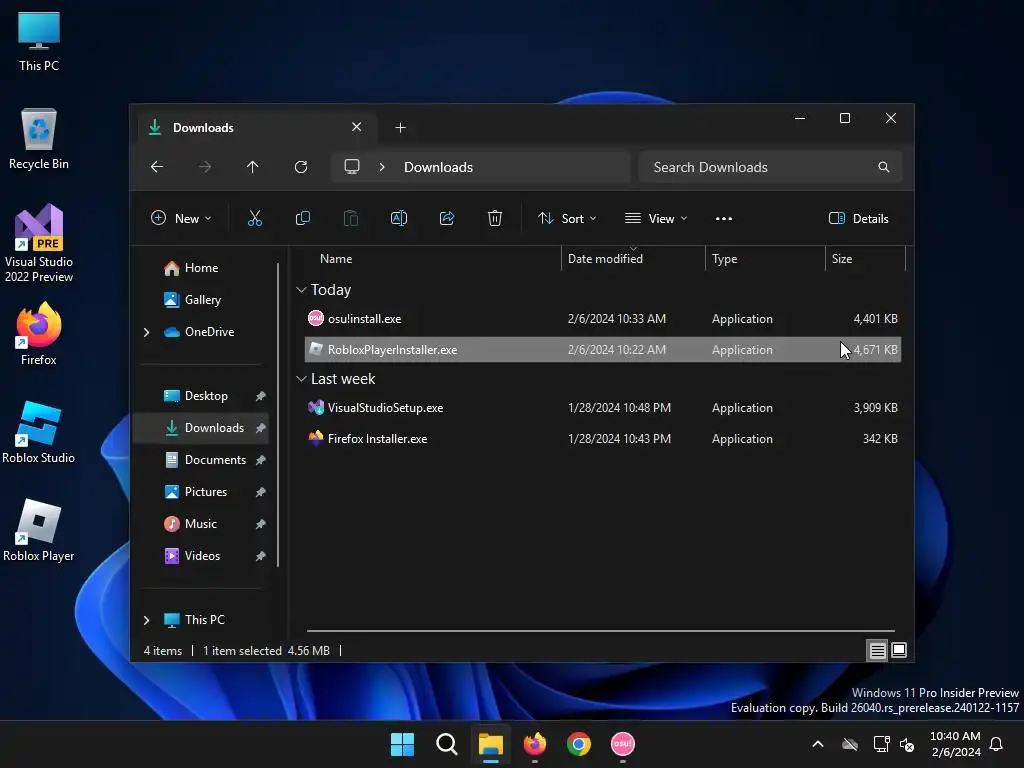Go back with the left arrow
1024x768 pixels.
coord(157,167)
